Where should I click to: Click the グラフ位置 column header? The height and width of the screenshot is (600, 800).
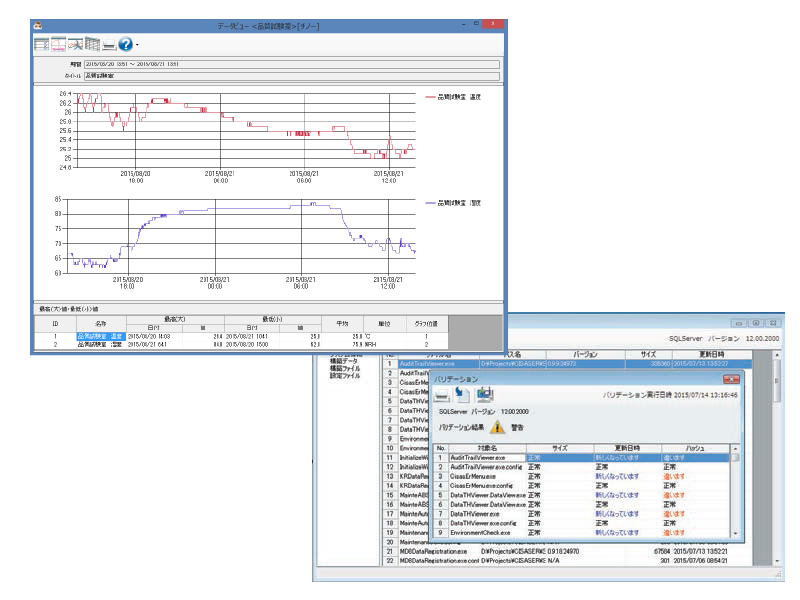pos(427,323)
